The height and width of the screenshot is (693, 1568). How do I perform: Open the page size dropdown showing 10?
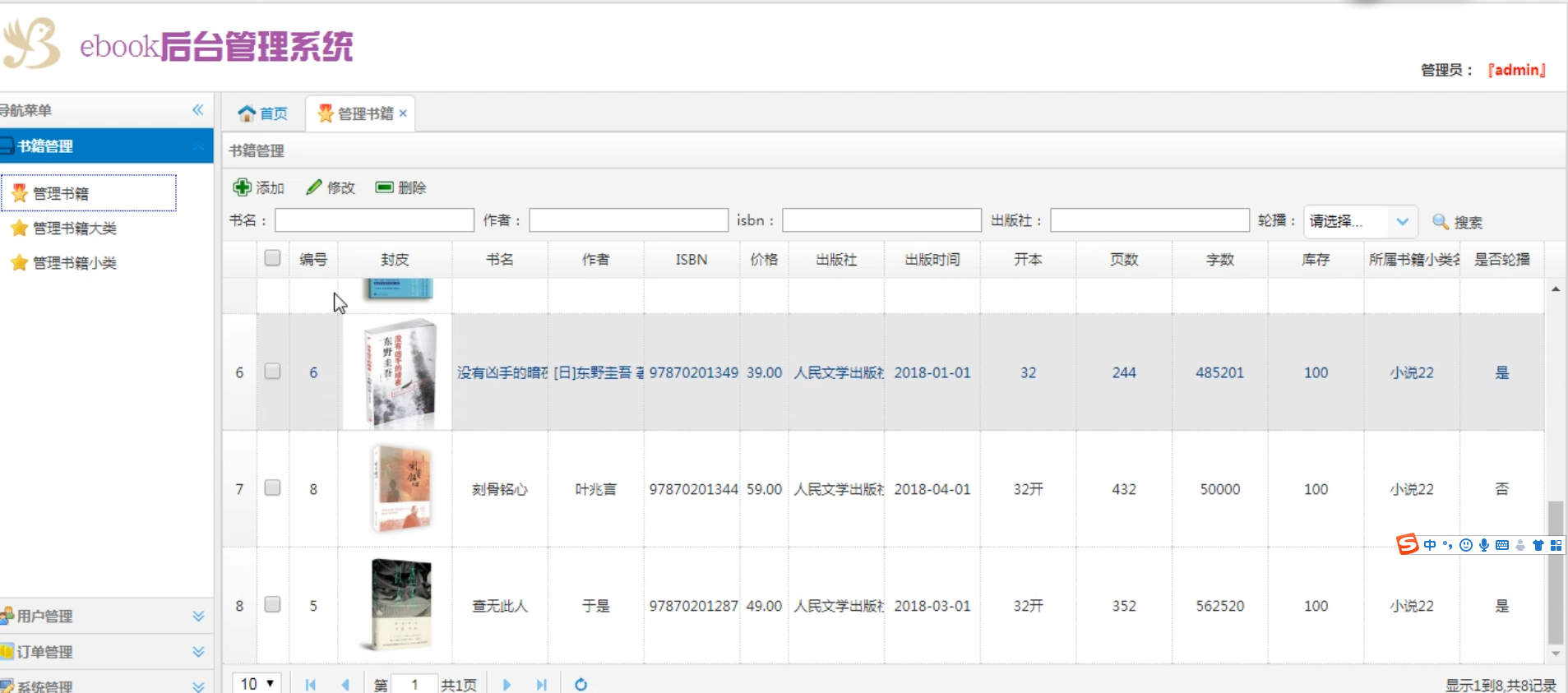click(x=257, y=684)
